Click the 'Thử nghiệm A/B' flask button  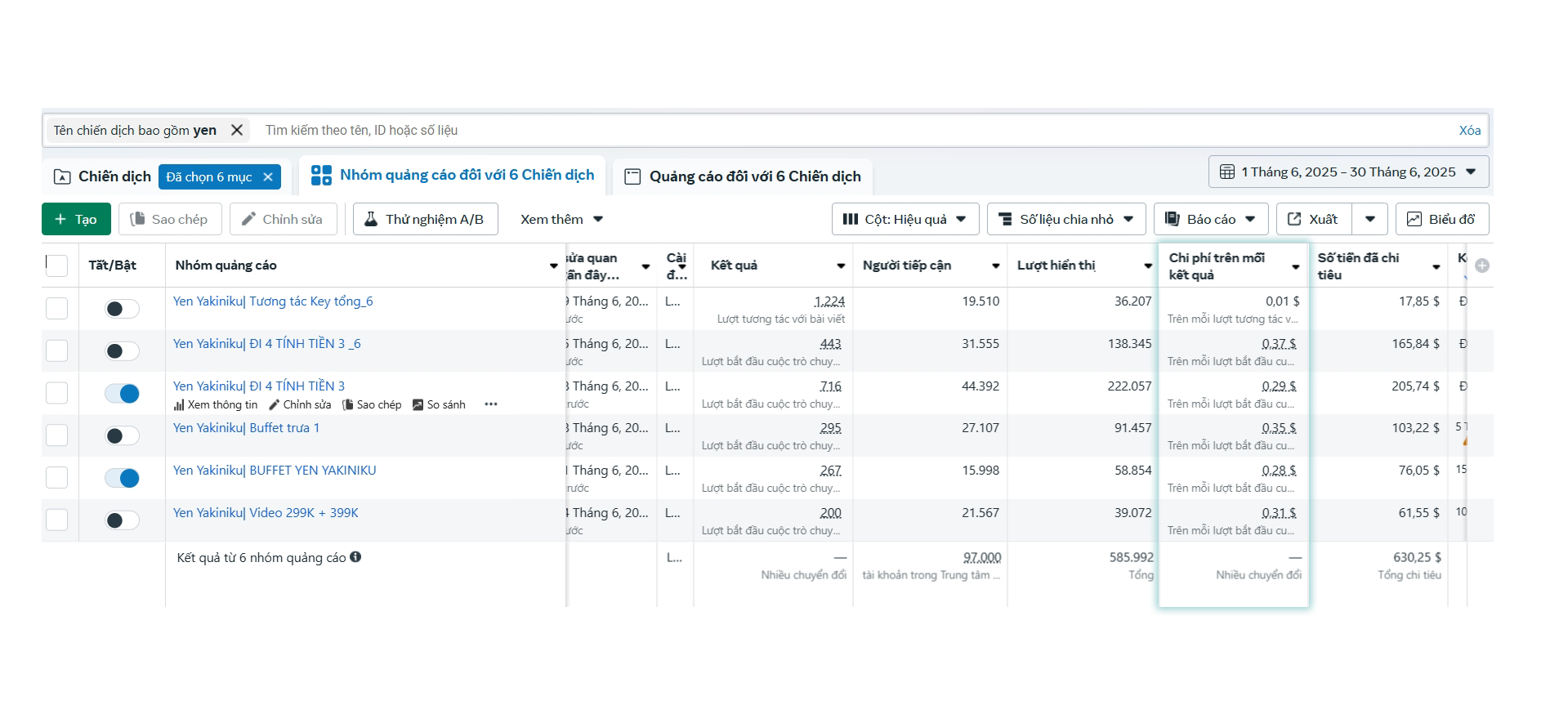tap(425, 219)
